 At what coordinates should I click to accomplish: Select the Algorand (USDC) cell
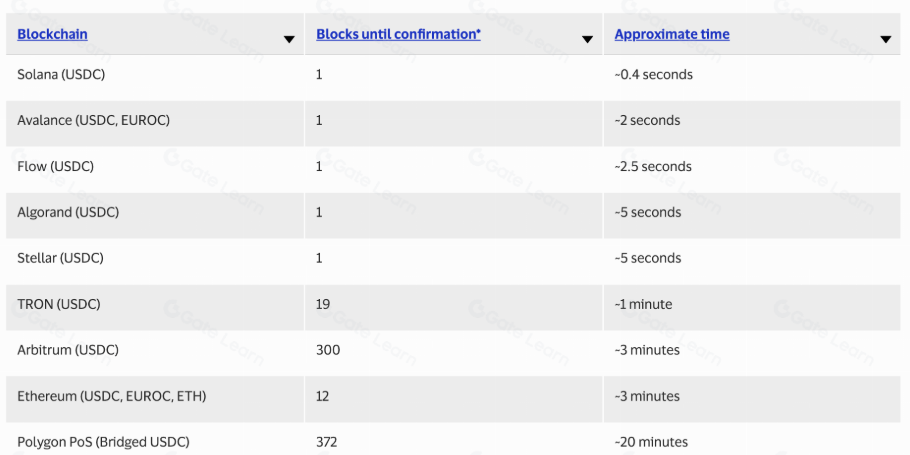(67, 212)
